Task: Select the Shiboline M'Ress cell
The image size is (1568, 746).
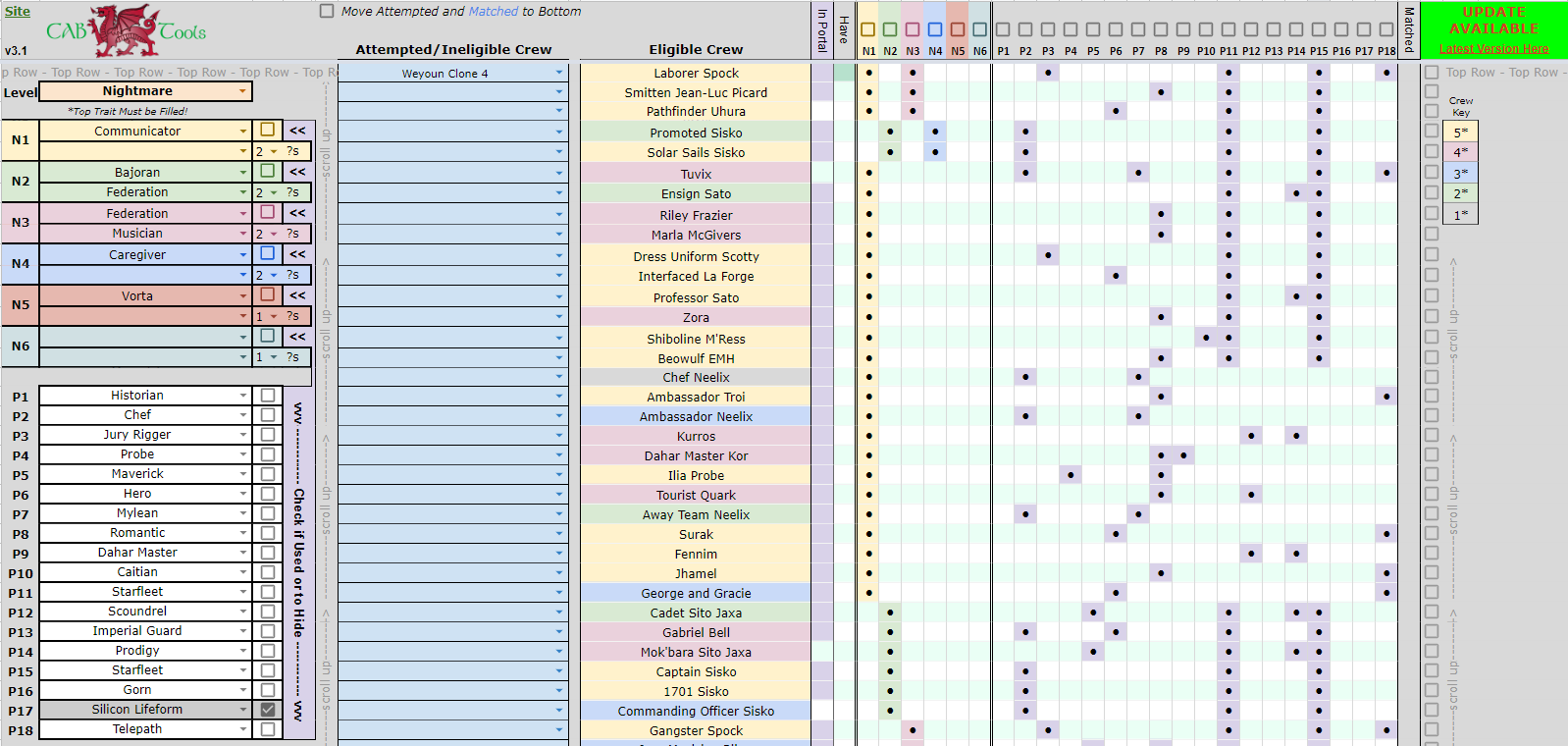Action: pyautogui.click(x=696, y=339)
